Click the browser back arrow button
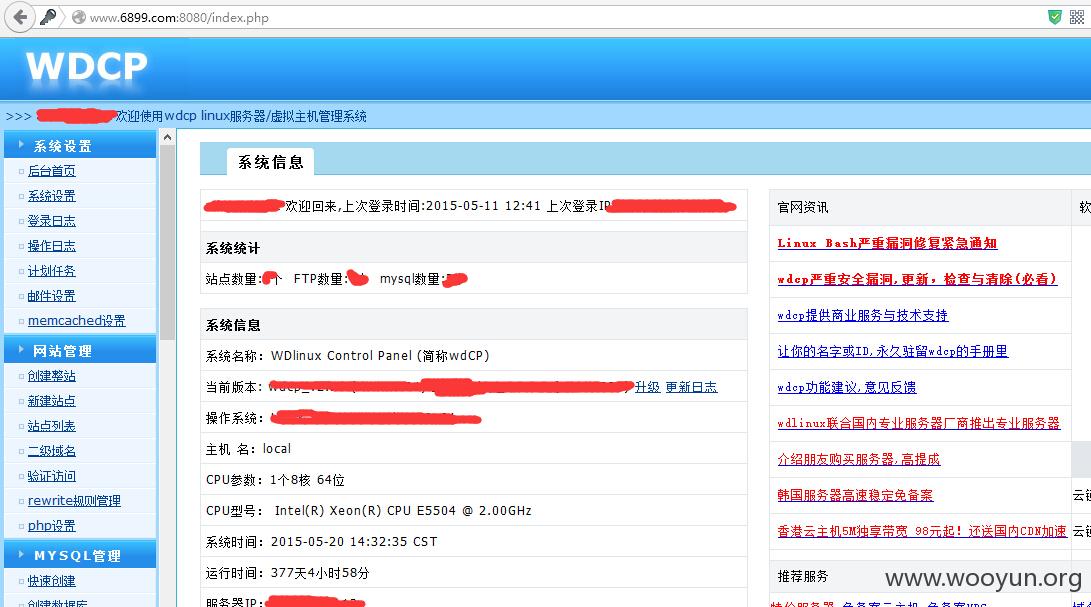Viewport: 1091px width, 607px height. click(x=20, y=17)
